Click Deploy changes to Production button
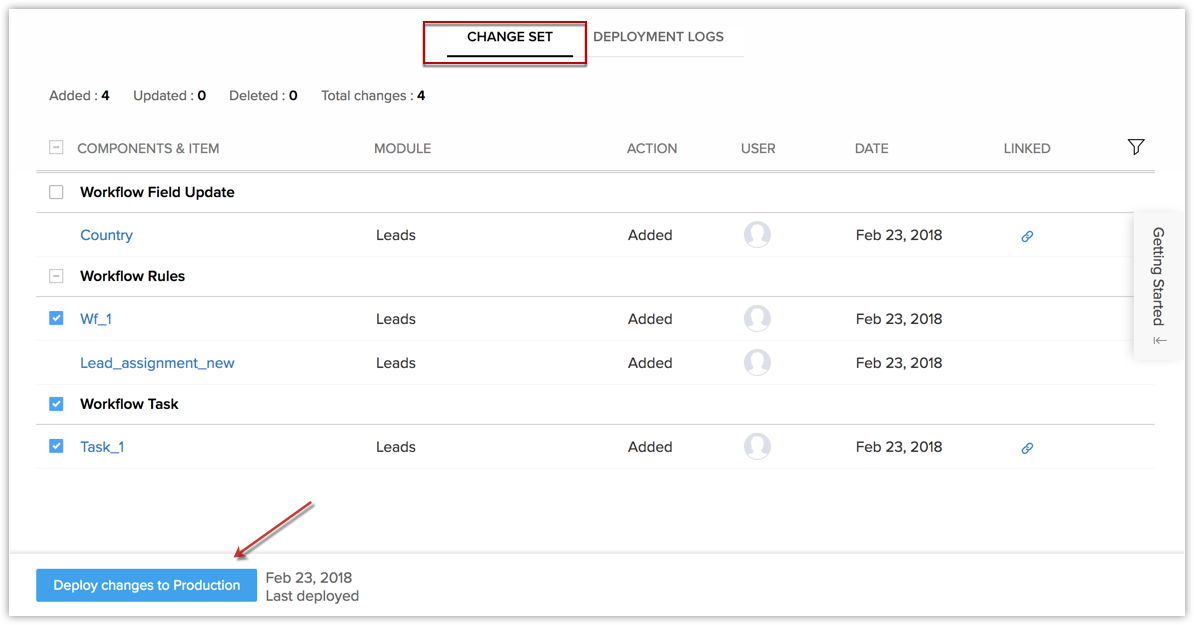 point(146,585)
